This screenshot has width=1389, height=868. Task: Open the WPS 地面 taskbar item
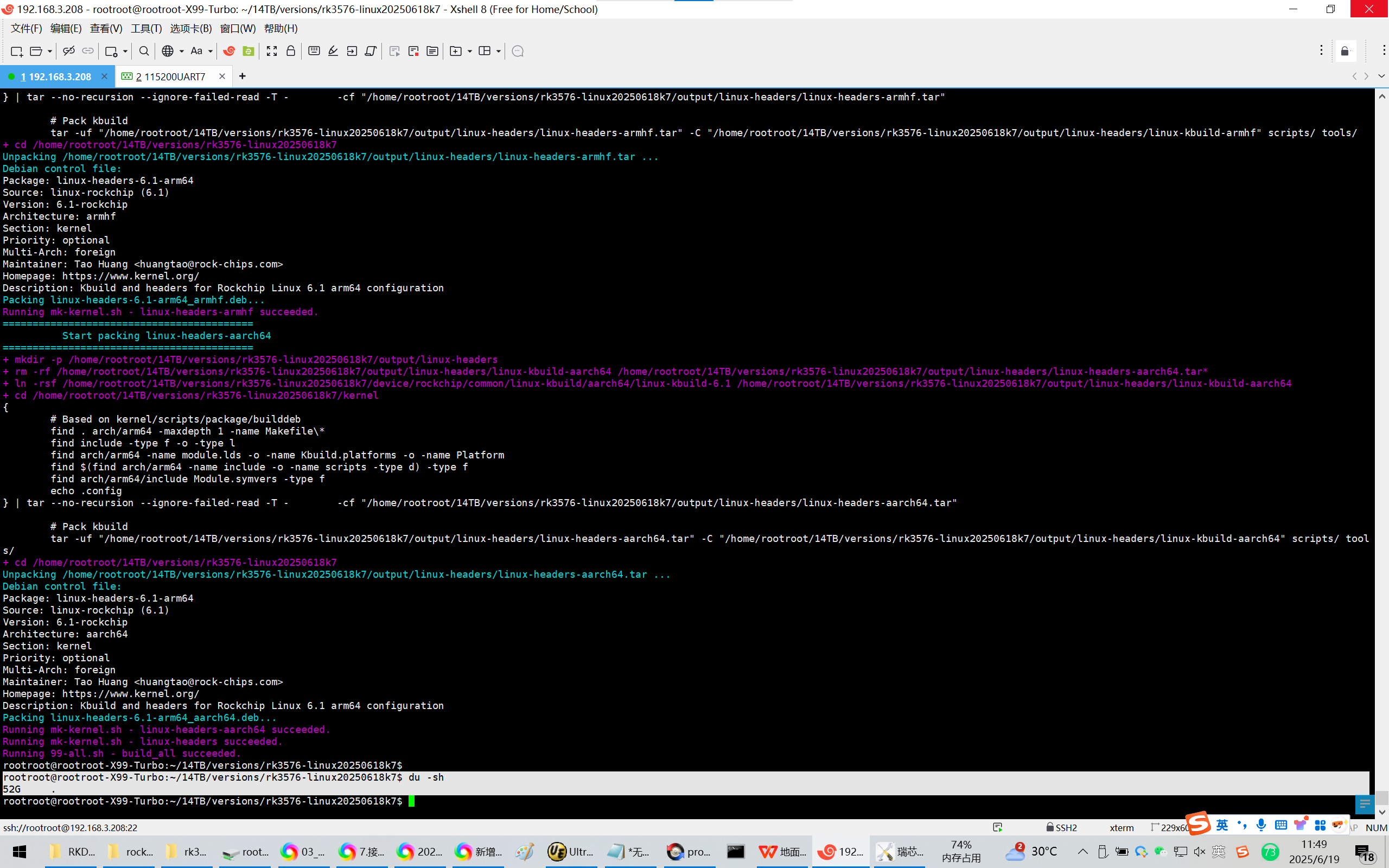click(783, 851)
